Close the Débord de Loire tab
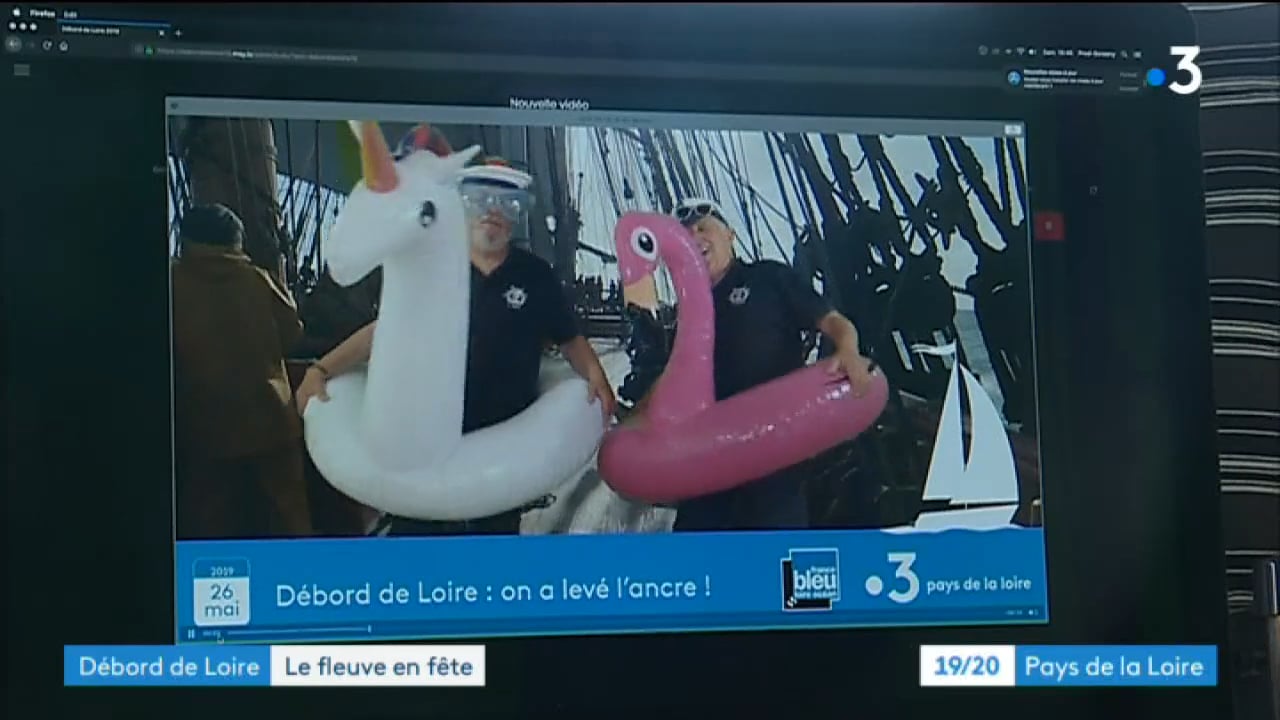 (161, 32)
